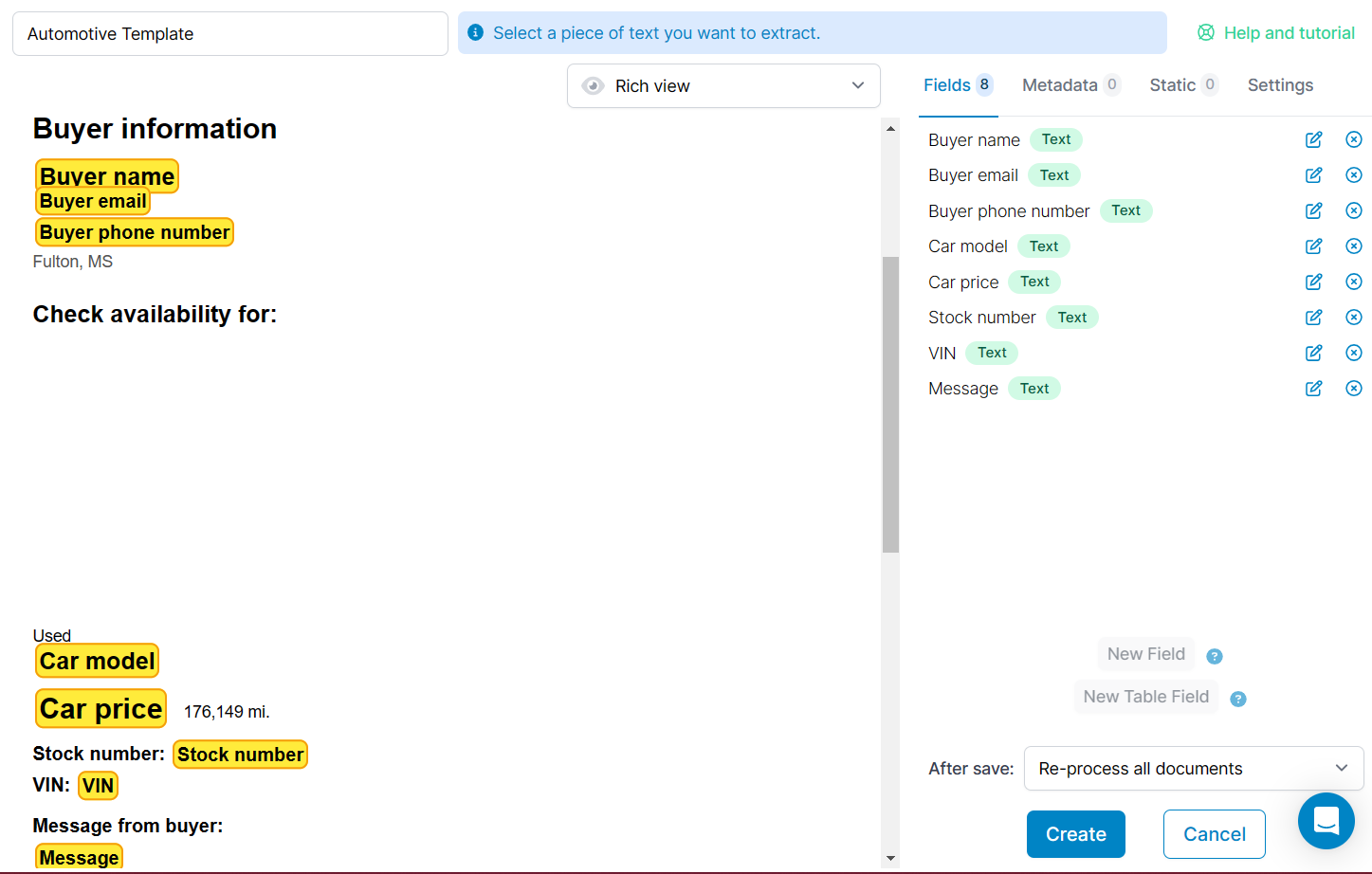Click the edit icon next to Buyer name field
Viewport: 1372px width, 874px height.
click(1313, 138)
